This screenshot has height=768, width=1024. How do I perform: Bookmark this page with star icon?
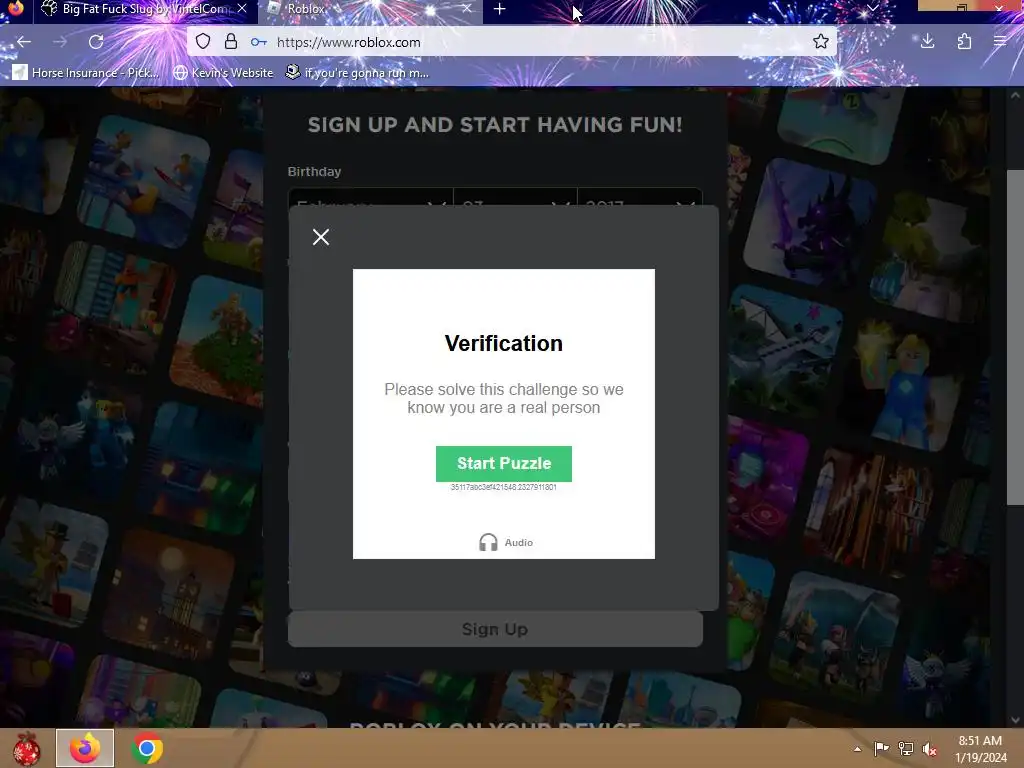(821, 42)
